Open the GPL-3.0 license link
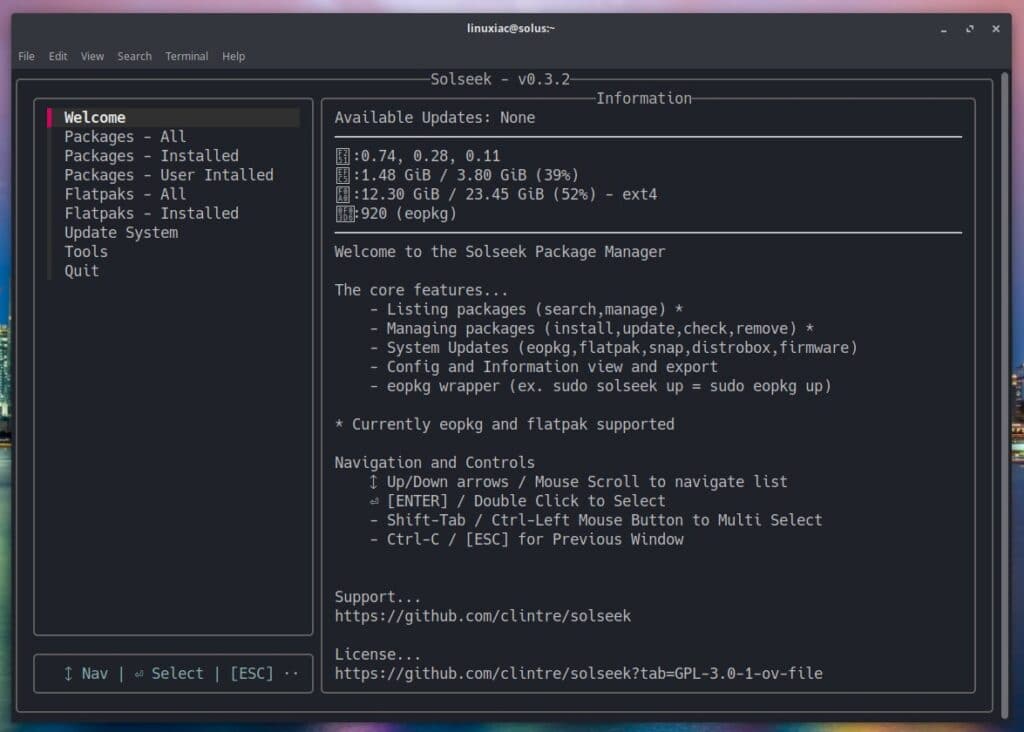 578,673
